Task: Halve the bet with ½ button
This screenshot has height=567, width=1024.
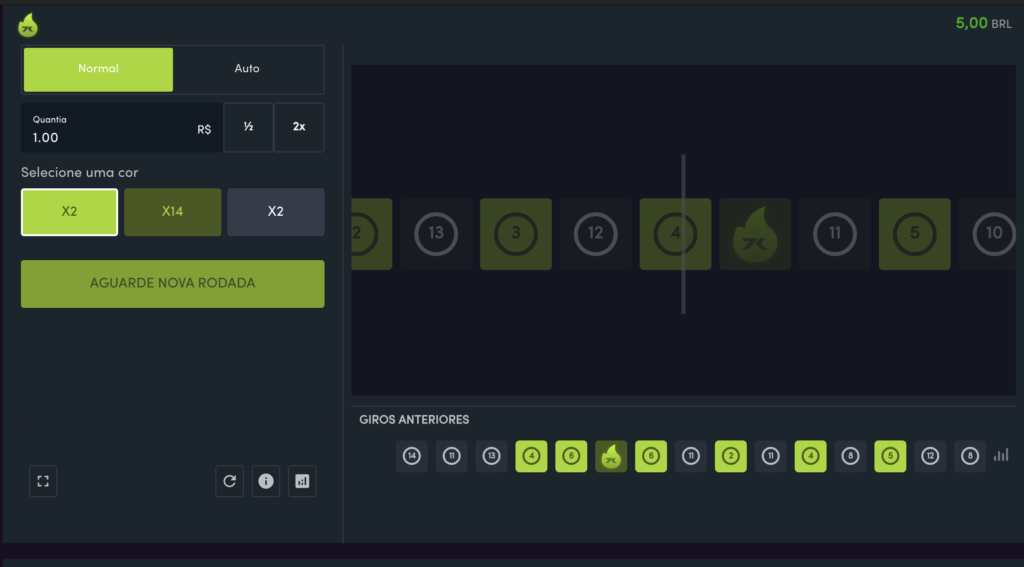Action: 248,127
